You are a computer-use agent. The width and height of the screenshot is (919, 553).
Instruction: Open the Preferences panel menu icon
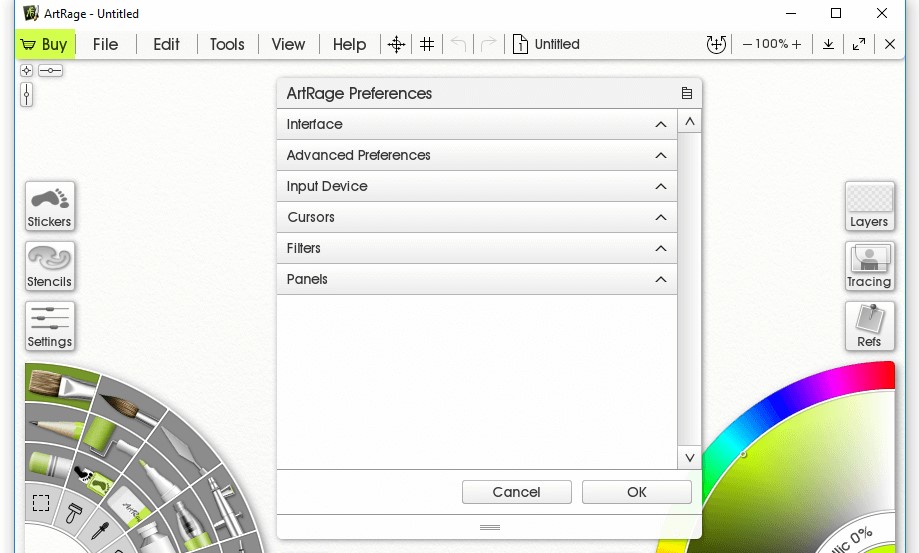[687, 93]
